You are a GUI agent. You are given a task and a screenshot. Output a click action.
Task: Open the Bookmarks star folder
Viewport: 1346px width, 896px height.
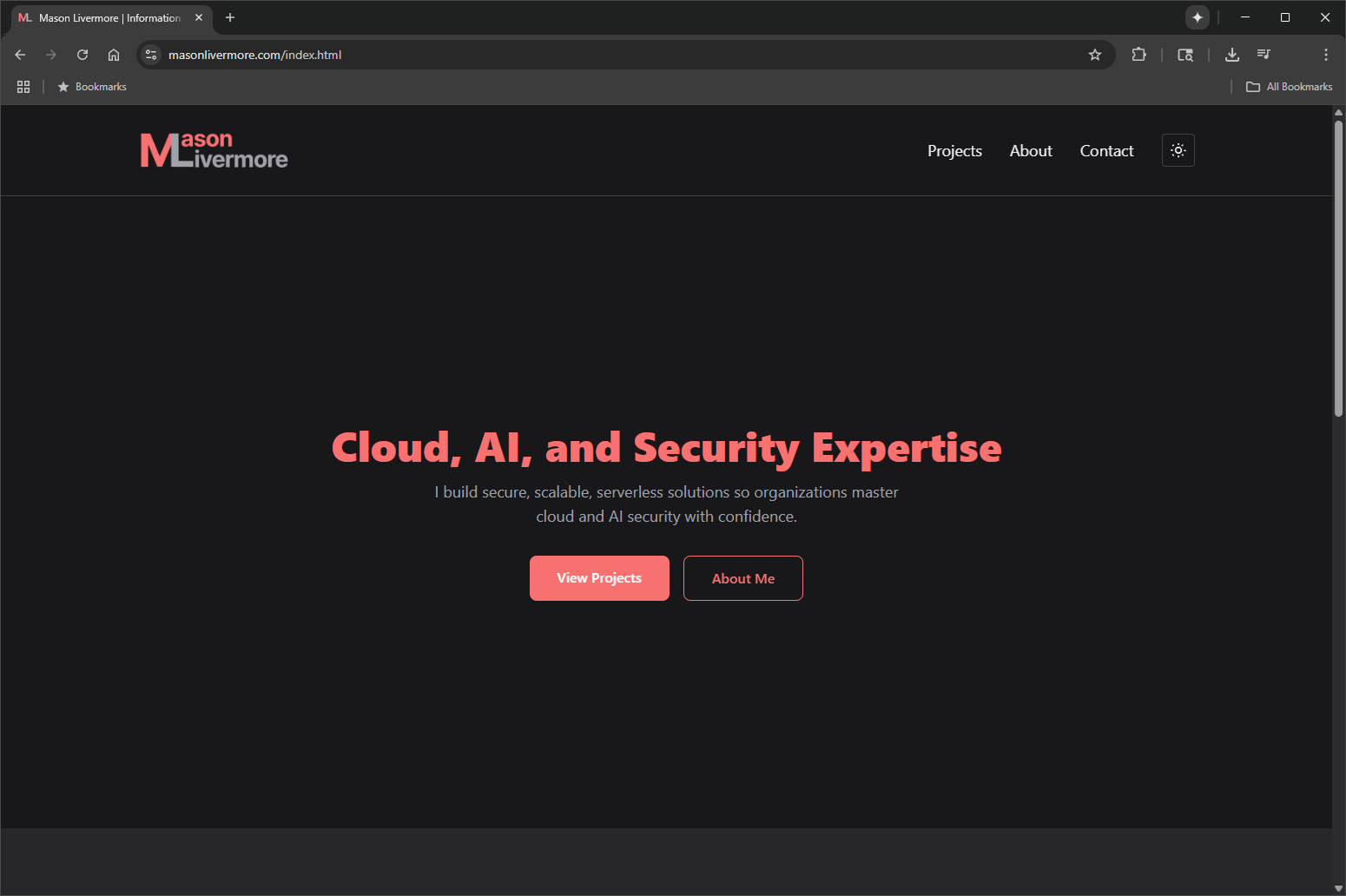pyautogui.click(x=92, y=87)
